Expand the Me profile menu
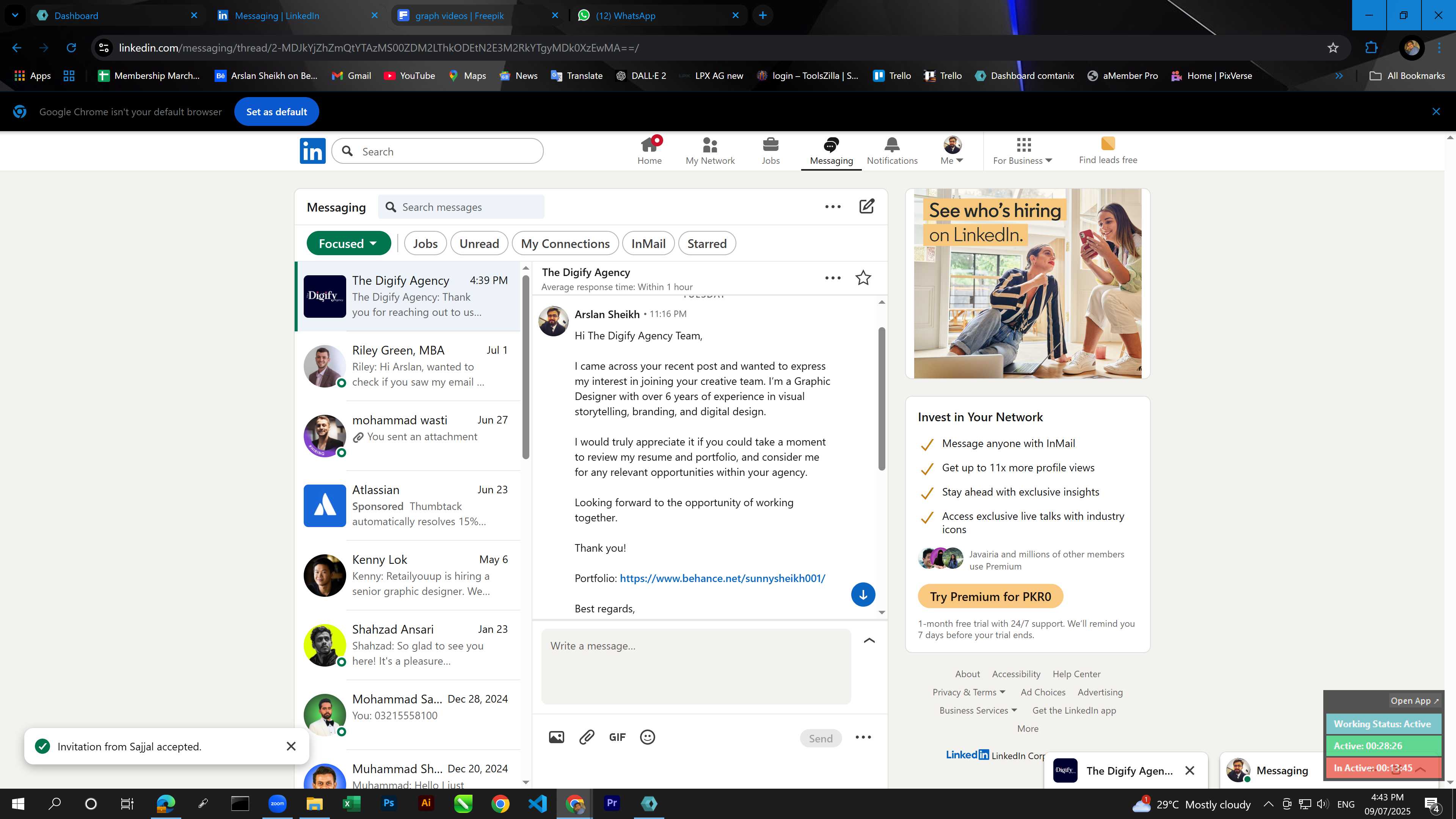 pyautogui.click(x=952, y=151)
